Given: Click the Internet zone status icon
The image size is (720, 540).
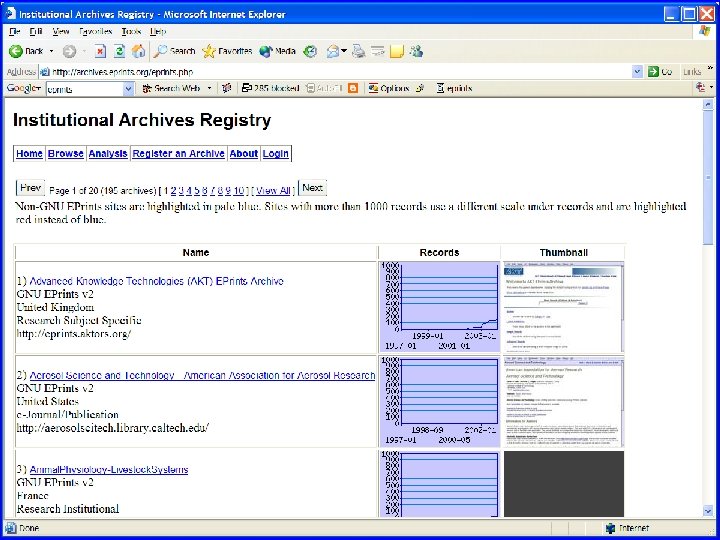Looking at the screenshot, I should (610, 529).
